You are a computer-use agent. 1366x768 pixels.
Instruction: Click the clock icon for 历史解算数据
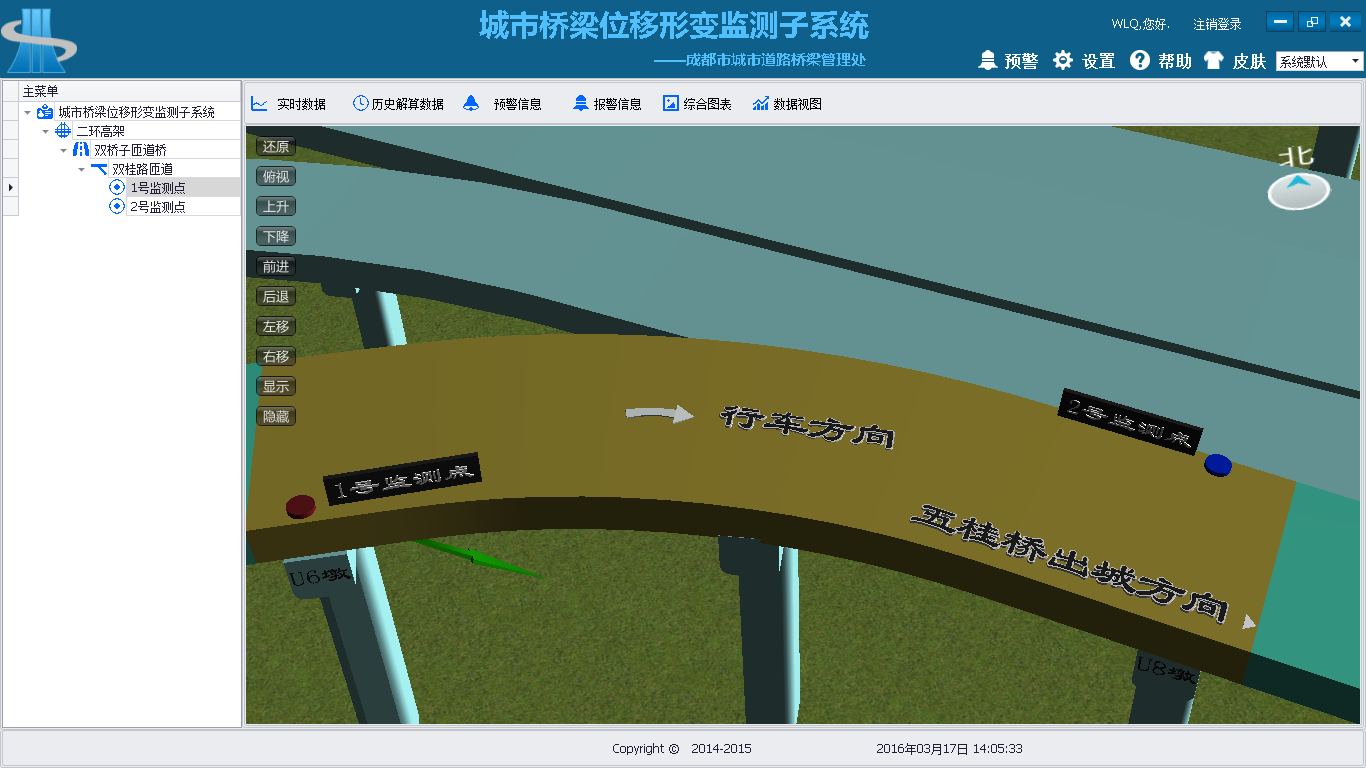pos(360,103)
